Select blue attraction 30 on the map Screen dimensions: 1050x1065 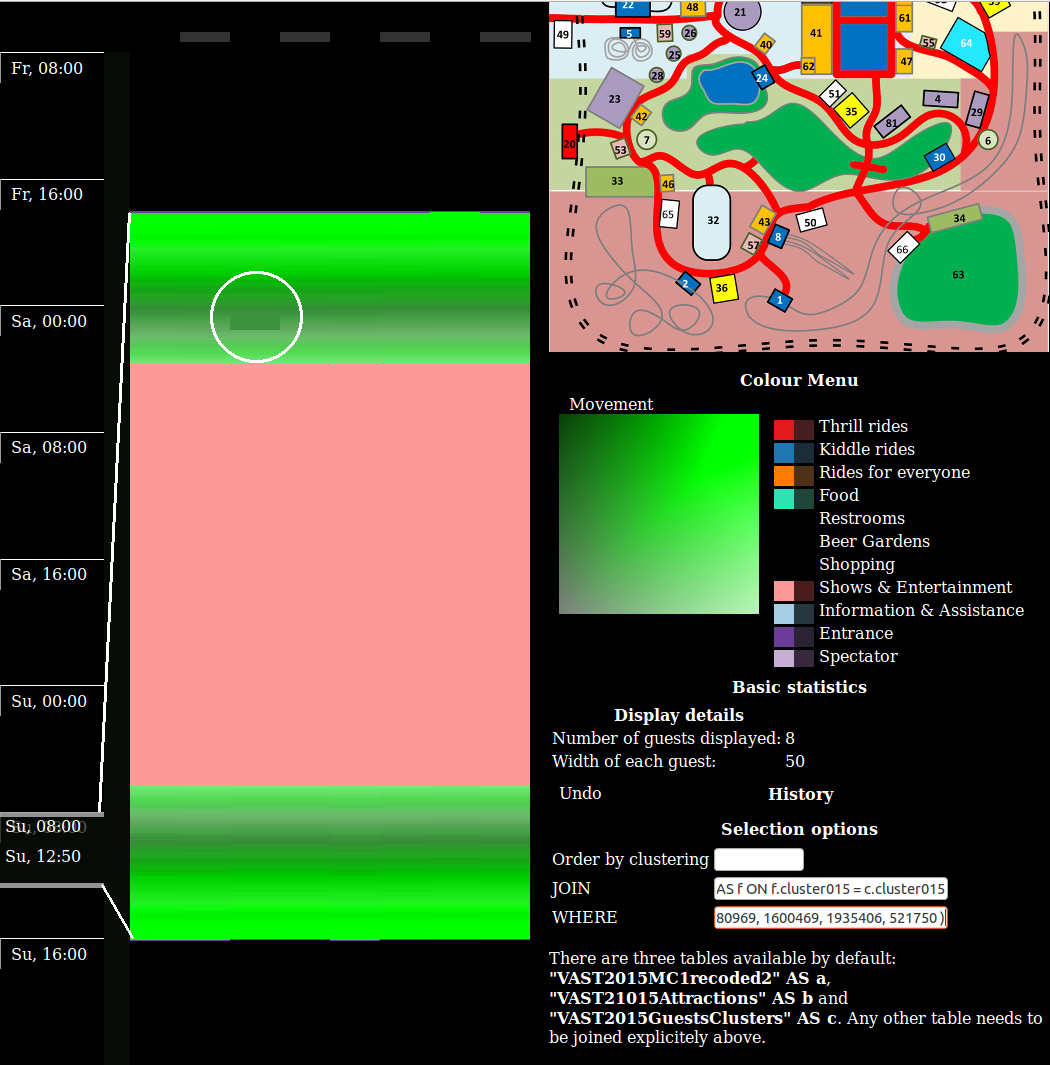938,157
